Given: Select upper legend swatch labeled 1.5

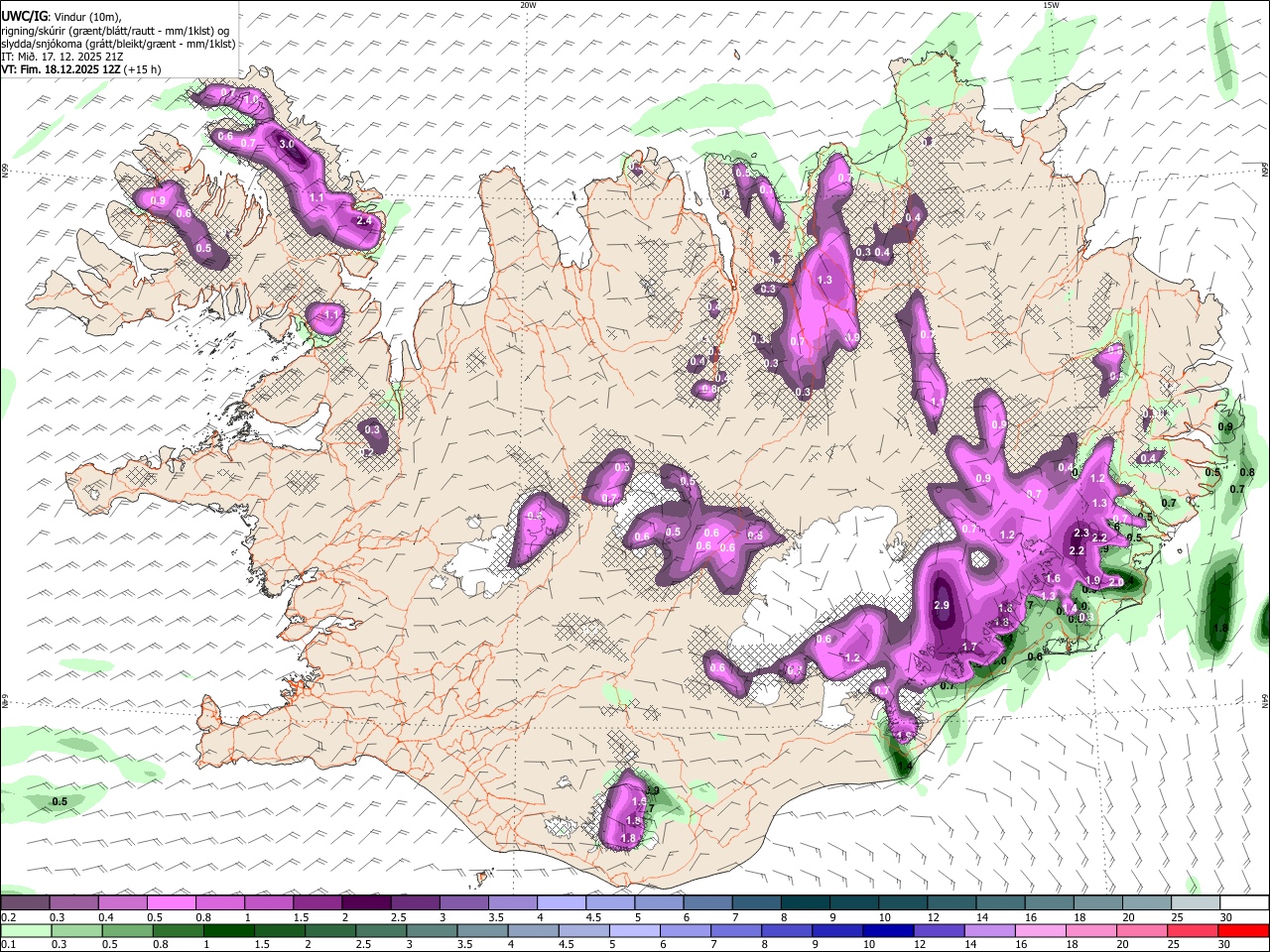Looking at the screenshot, I should [x=317, y=902].
